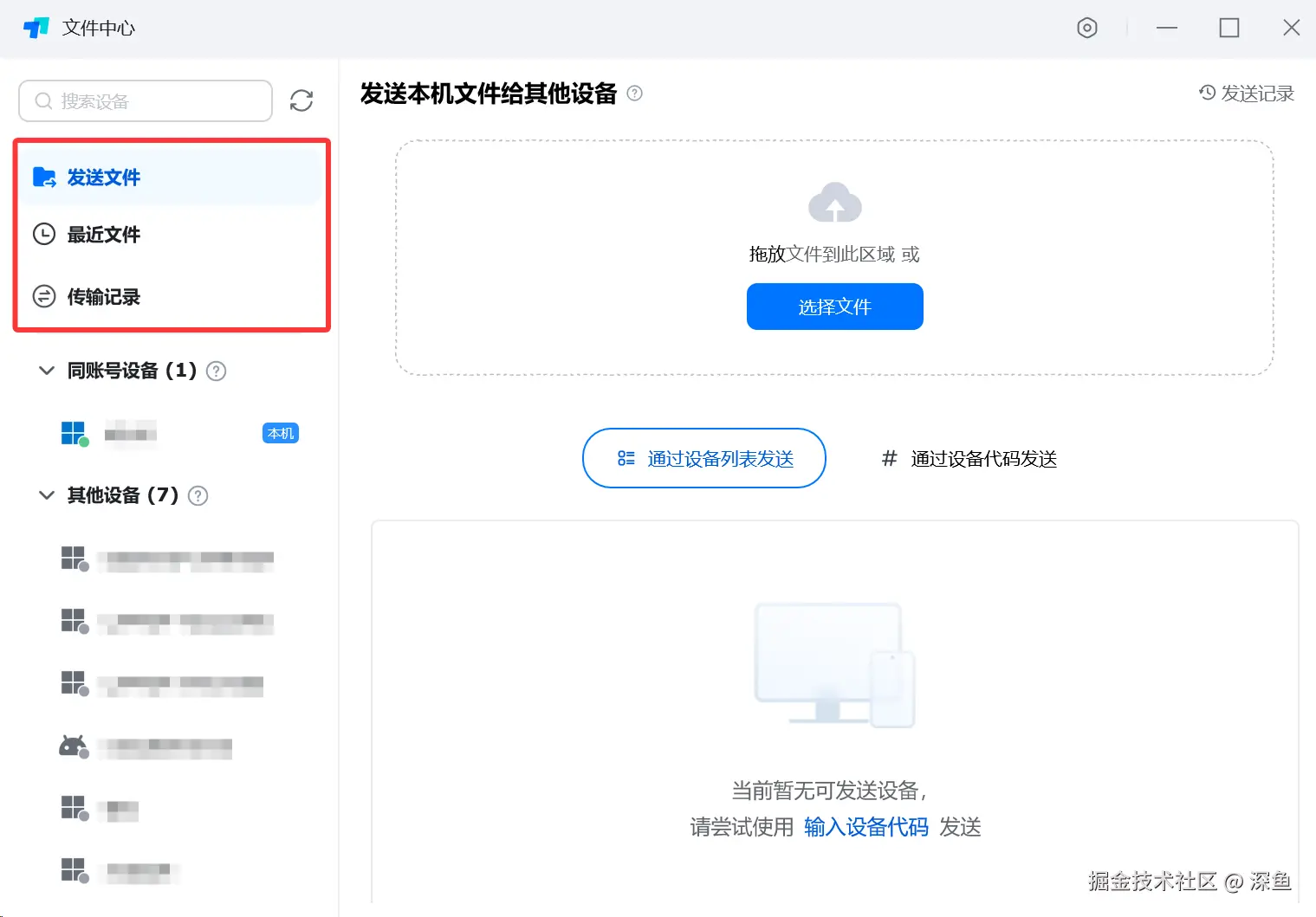Open 传输记录 in the sidebar
1316x917 pixels.
pos(172,297)
